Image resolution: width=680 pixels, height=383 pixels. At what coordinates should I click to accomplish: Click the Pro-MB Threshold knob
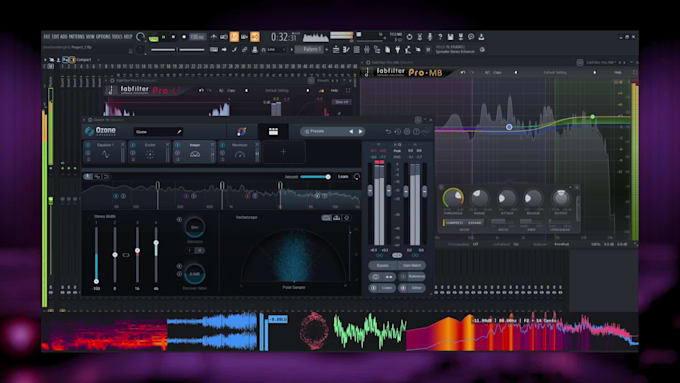(x=453, y=198)
